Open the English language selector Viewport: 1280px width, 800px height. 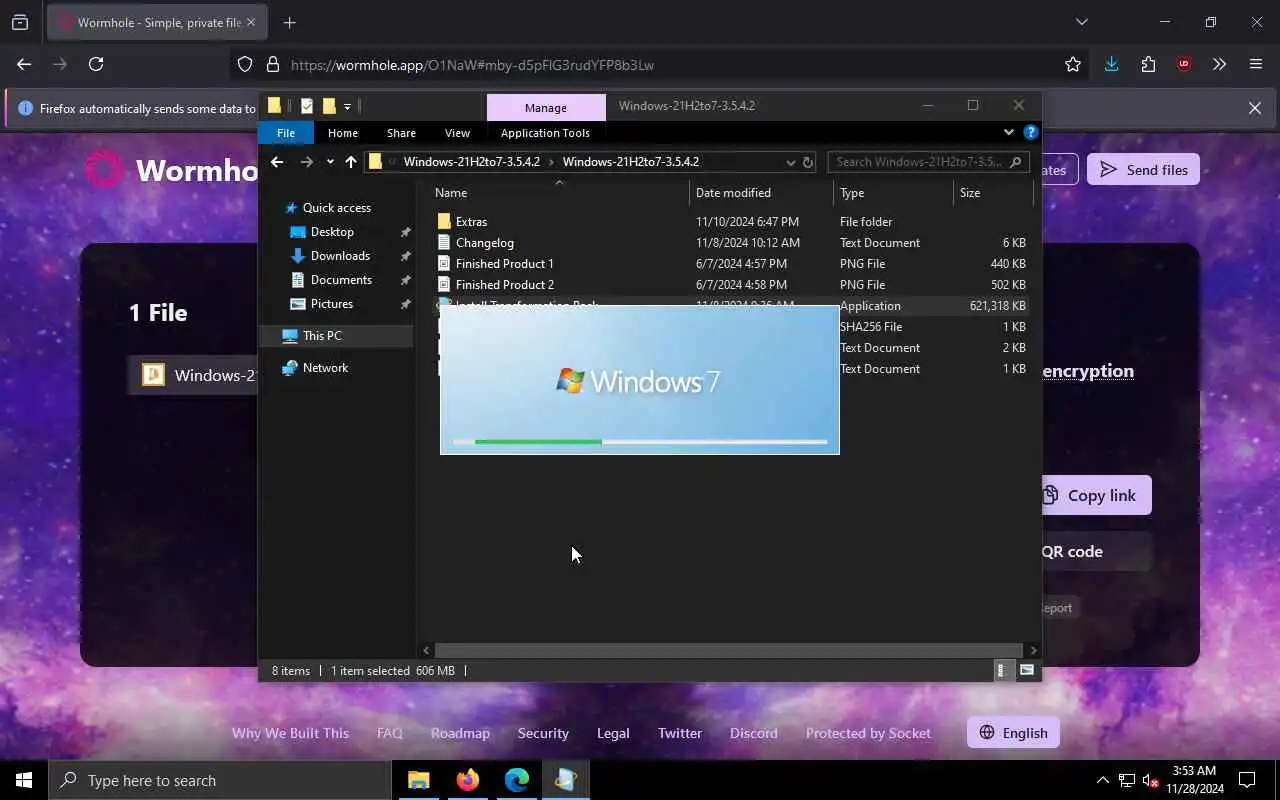coord(1013,733)
